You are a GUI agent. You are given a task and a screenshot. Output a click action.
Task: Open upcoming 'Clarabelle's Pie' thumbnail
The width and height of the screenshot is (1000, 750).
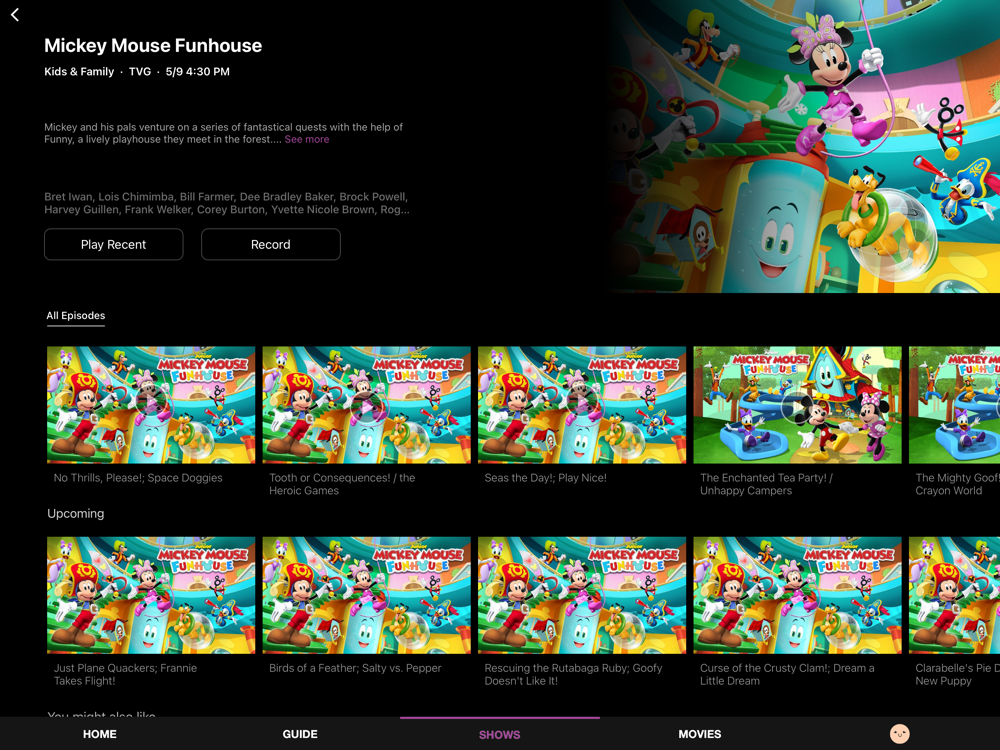[x=955, y=595]
